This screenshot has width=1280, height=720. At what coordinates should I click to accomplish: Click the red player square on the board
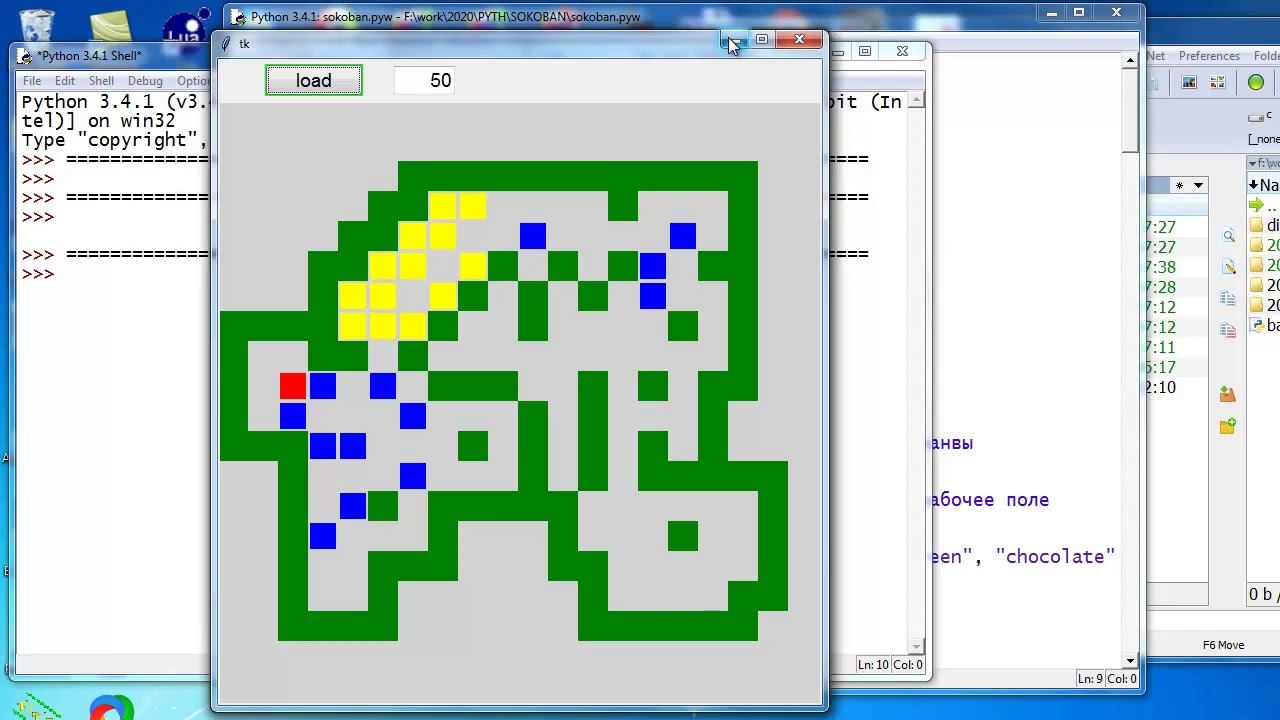pyautogui.click(x=293, y=386)
